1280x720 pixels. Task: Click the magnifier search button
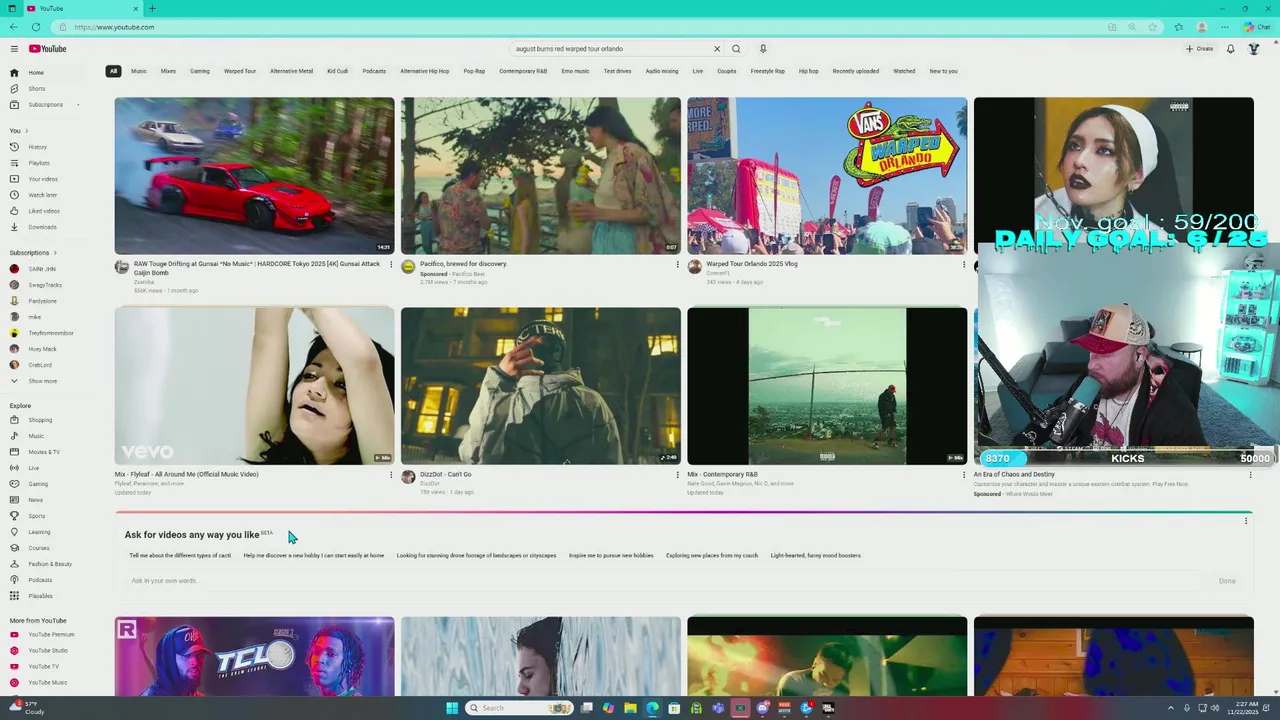click(736, 48)
